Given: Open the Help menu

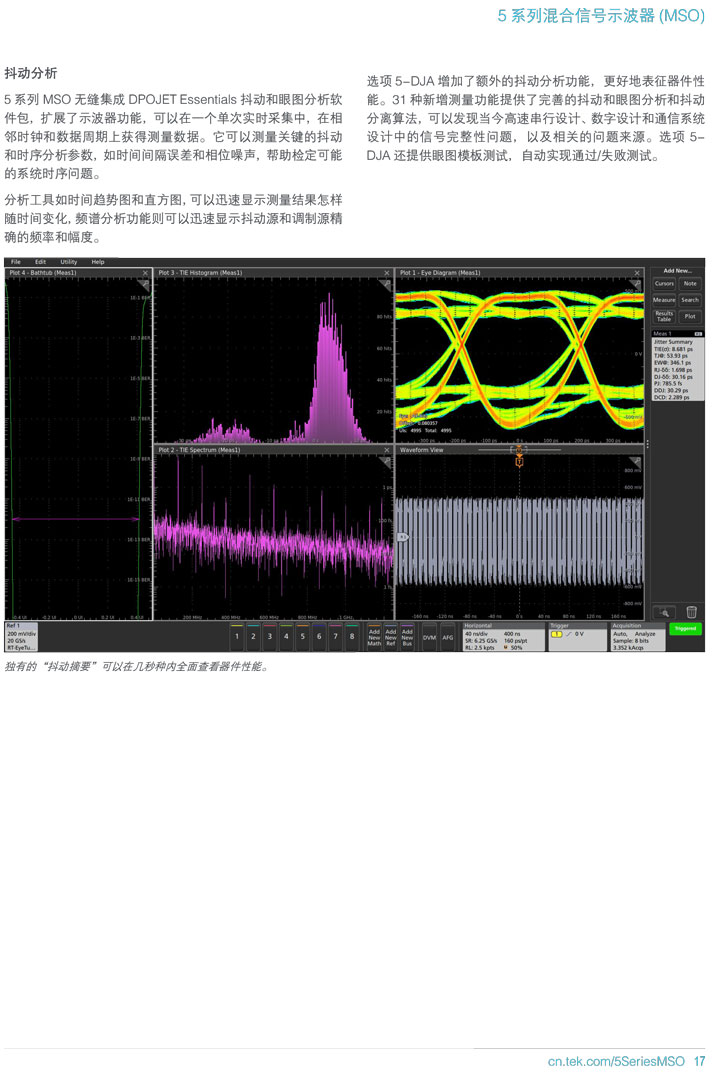Looking at the screenshot, I should point(98,262).
